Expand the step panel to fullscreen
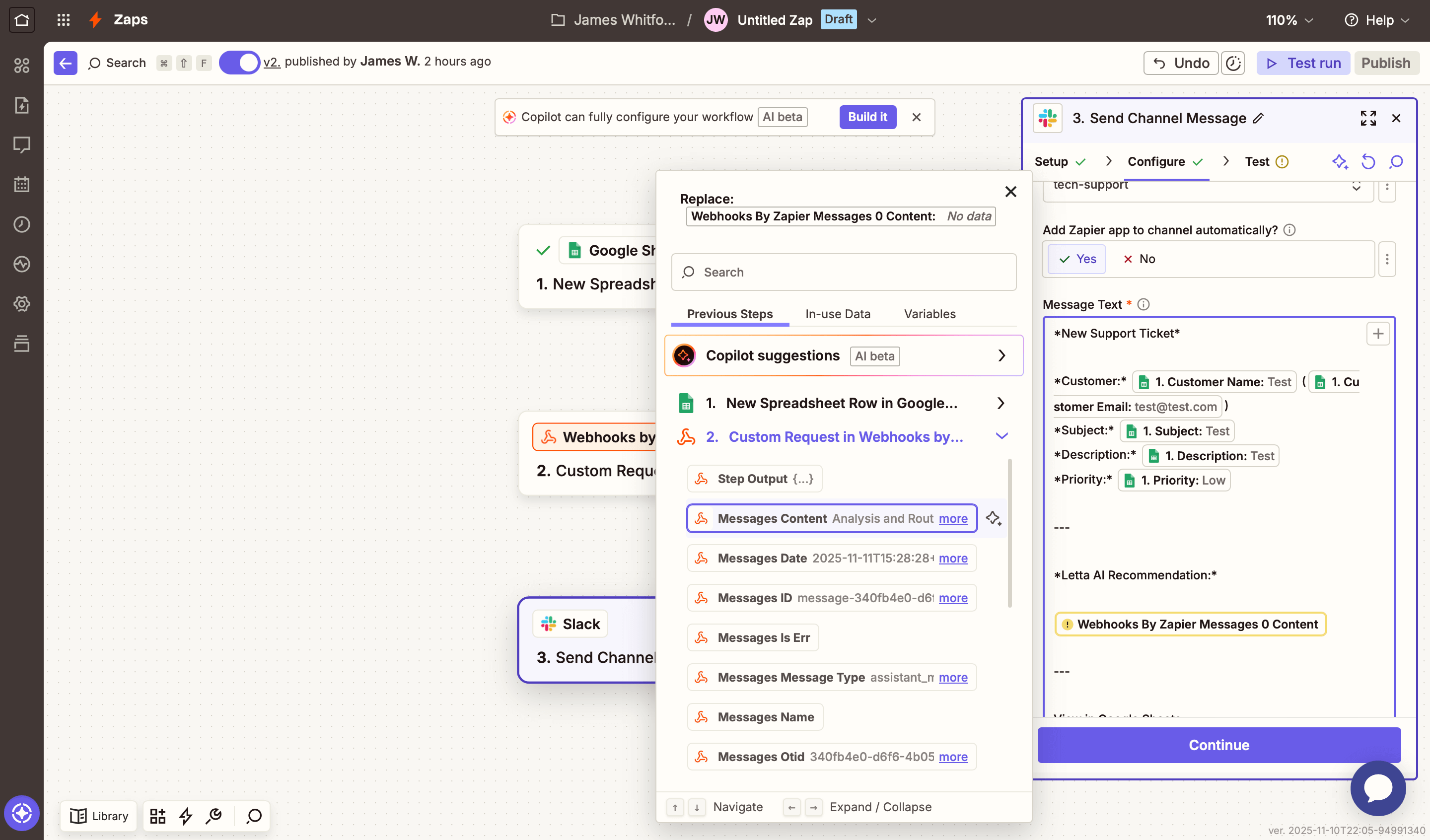The image size is (1430, 840). [1369, 118]
